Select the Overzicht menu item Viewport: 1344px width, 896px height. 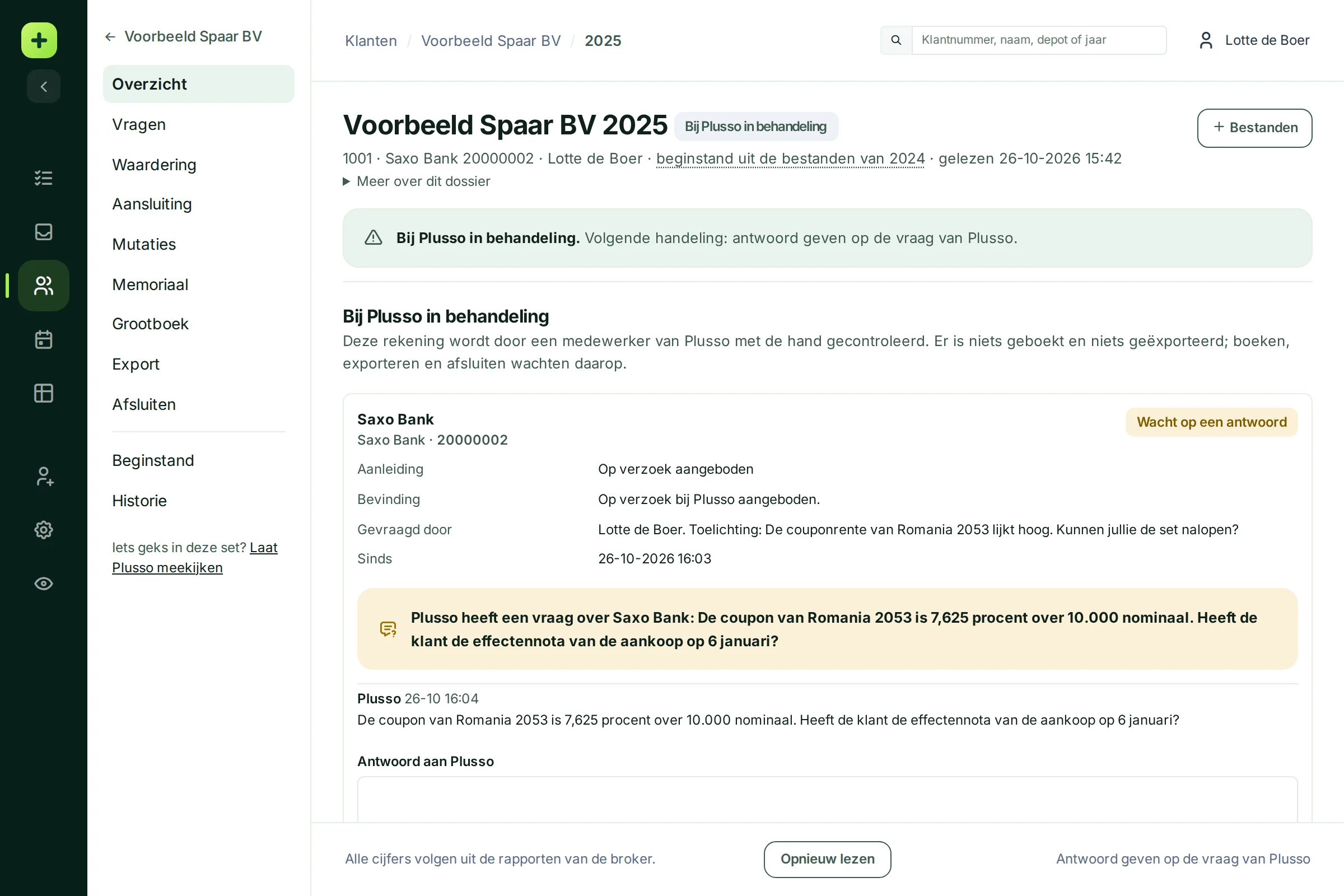pos(199,84)
